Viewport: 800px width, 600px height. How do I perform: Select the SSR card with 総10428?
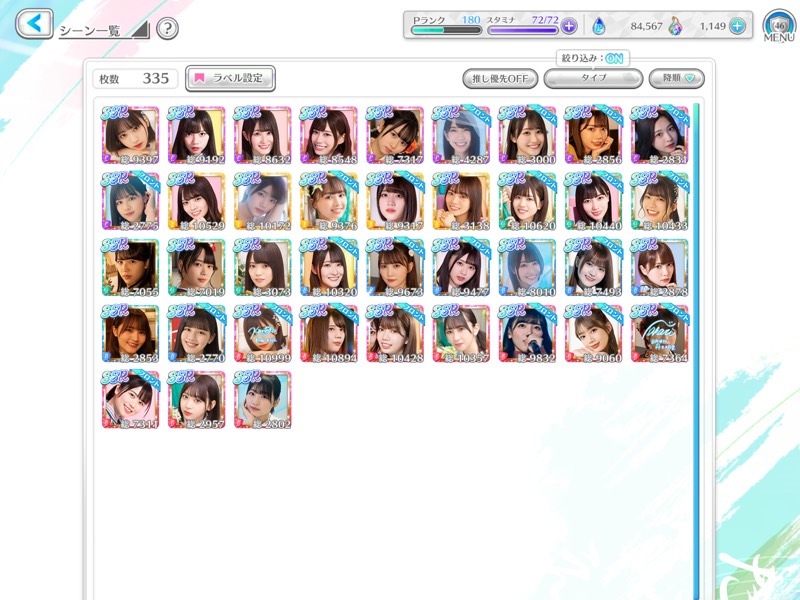pyautogui.click(x=395, y=334)
